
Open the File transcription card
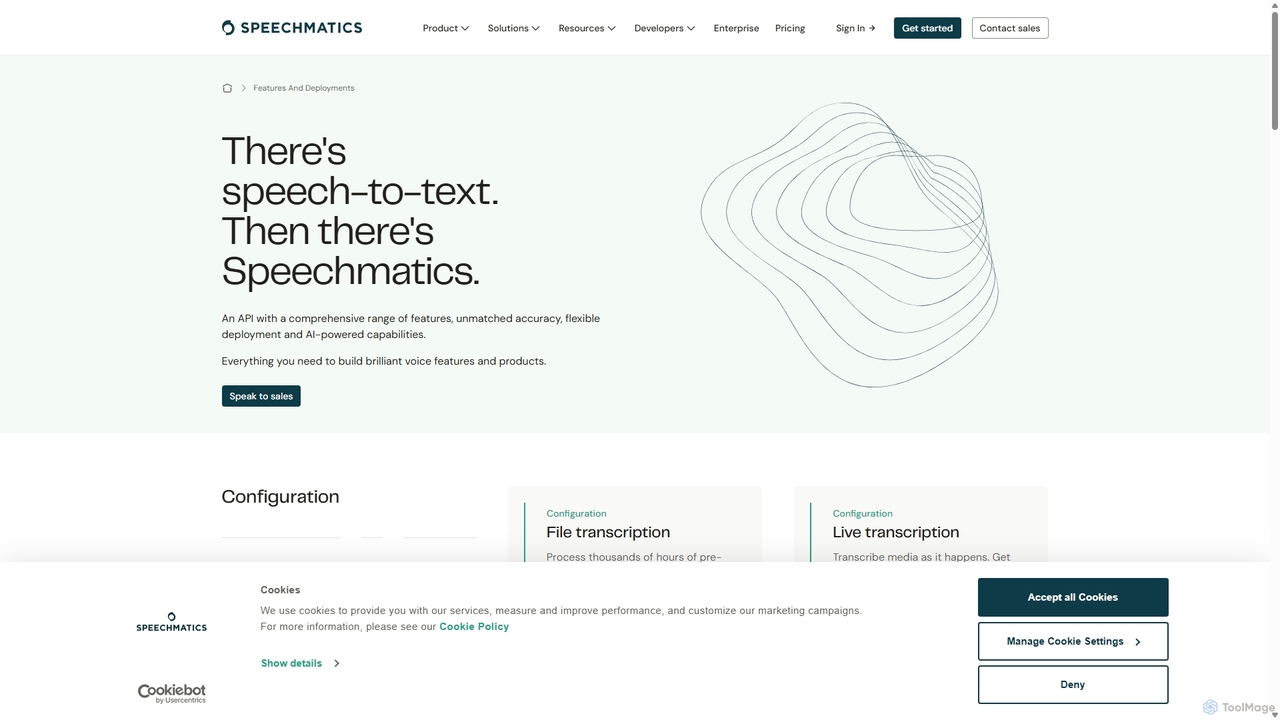pos(635,525)
